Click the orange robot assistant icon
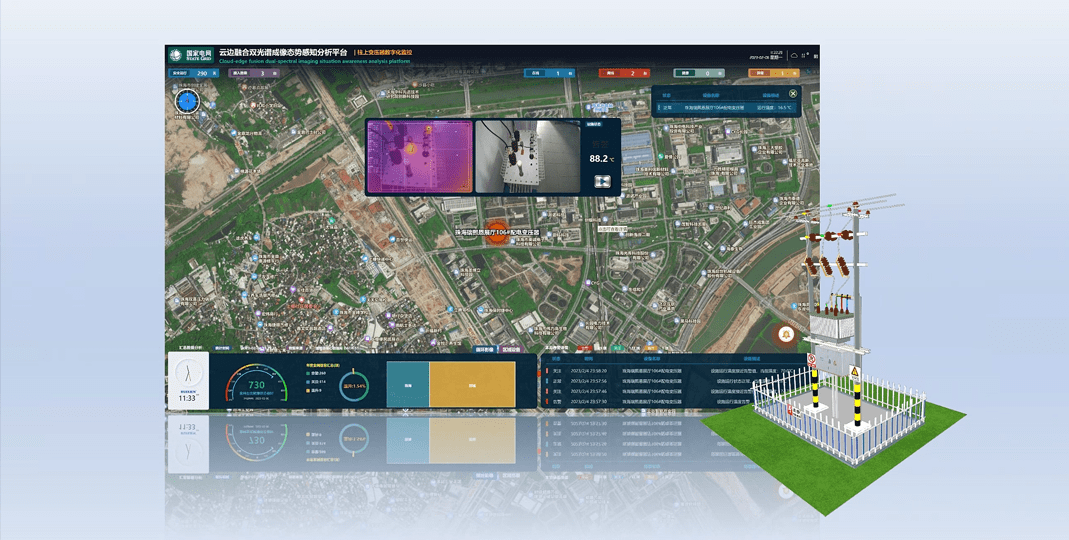This screenshot has width=1069, height=540. (x=787, y=334)
